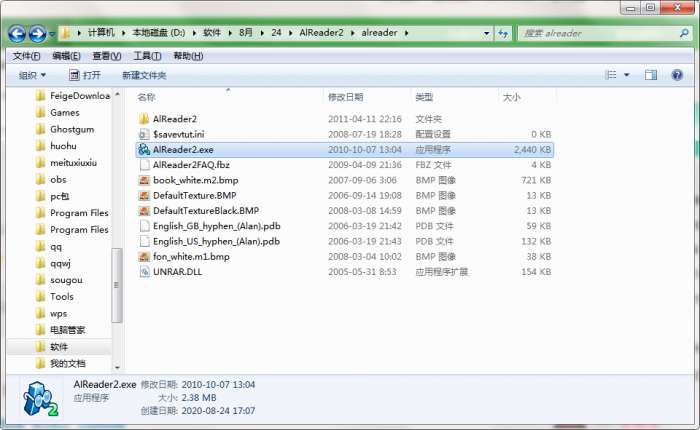Open qq folder in navigation pane
This screenshot has height=430, width=700.
pos(49,246)
